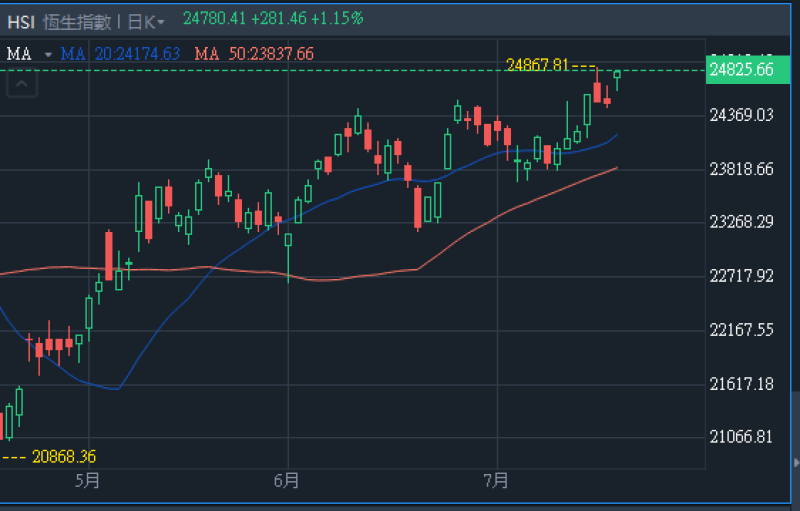Click the 7月 marker on time axis
This screenshot has width=800, height=511.
click(495, 482)
